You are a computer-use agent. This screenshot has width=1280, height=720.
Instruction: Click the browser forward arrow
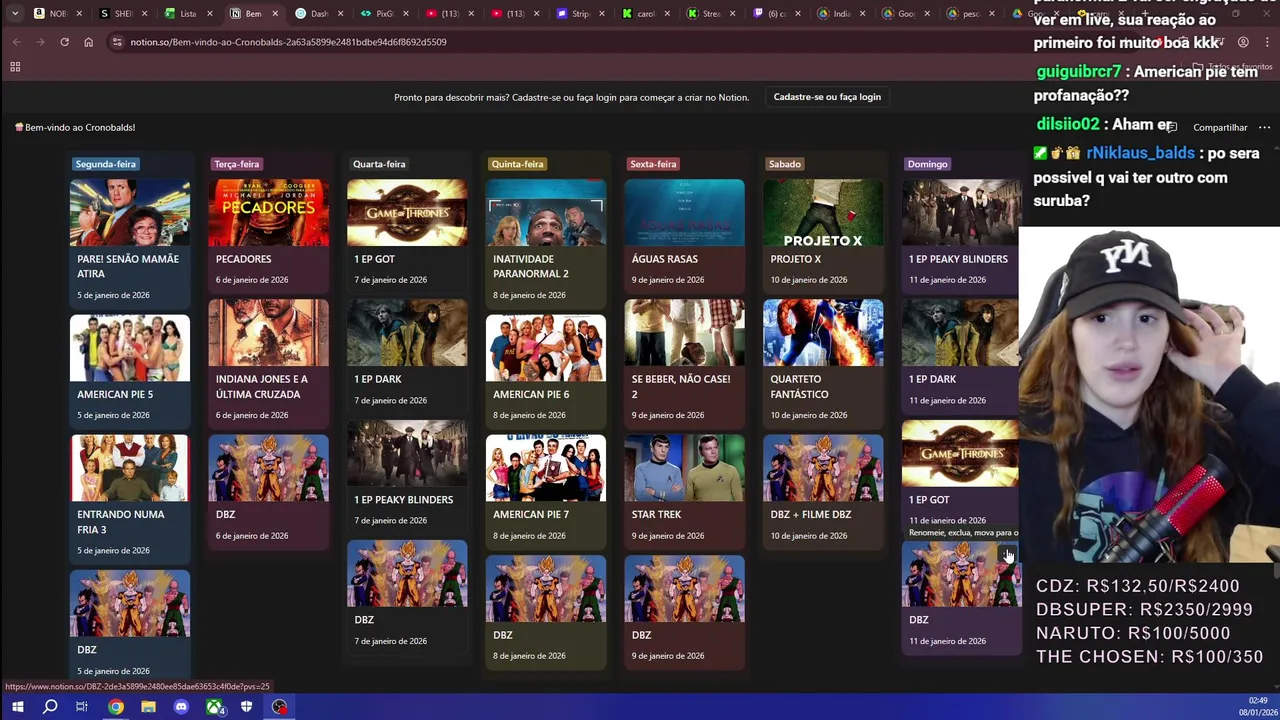[40, 42]
